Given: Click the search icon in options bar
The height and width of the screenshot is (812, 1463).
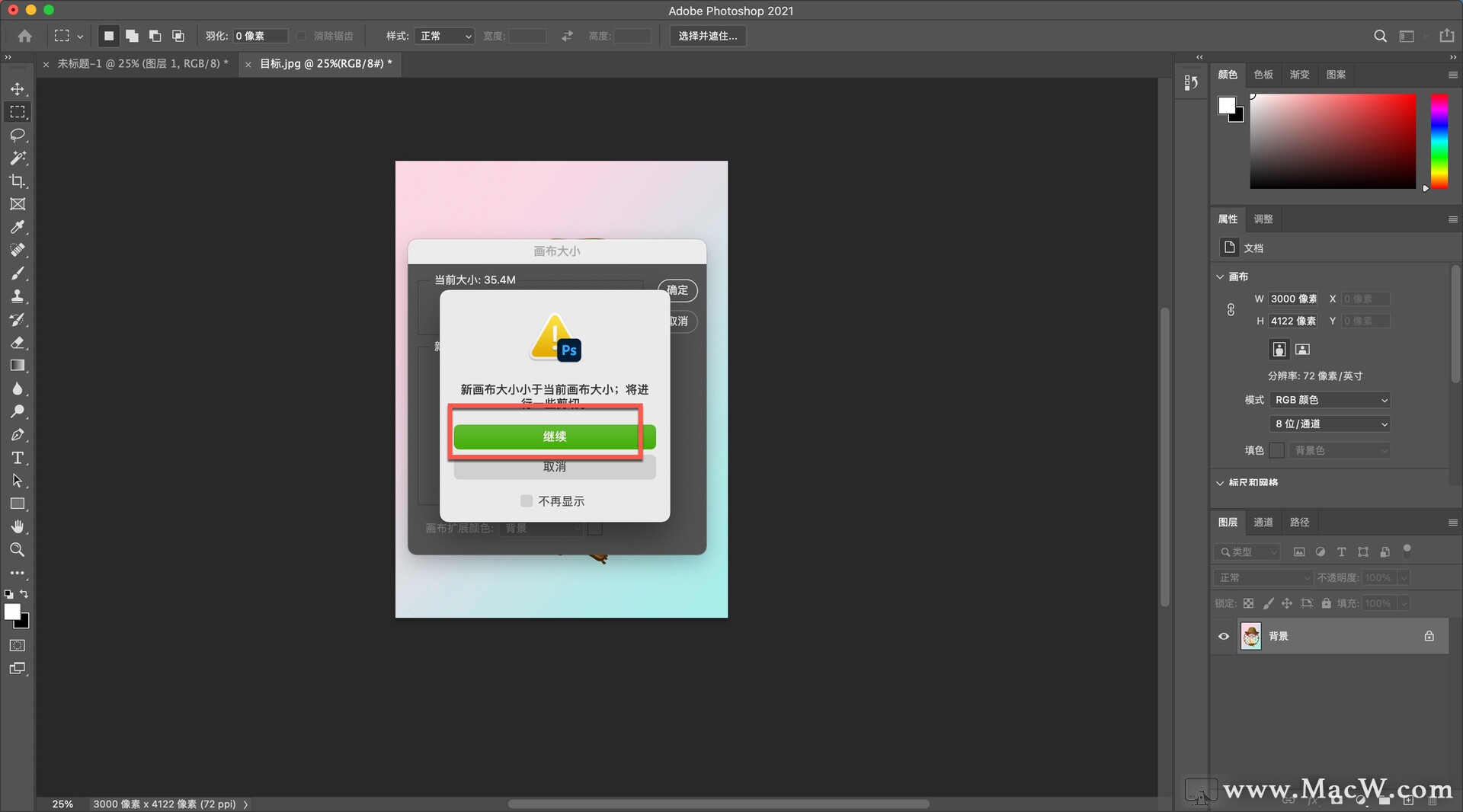Looking at the screenshot, I should tap(1380, 36).
